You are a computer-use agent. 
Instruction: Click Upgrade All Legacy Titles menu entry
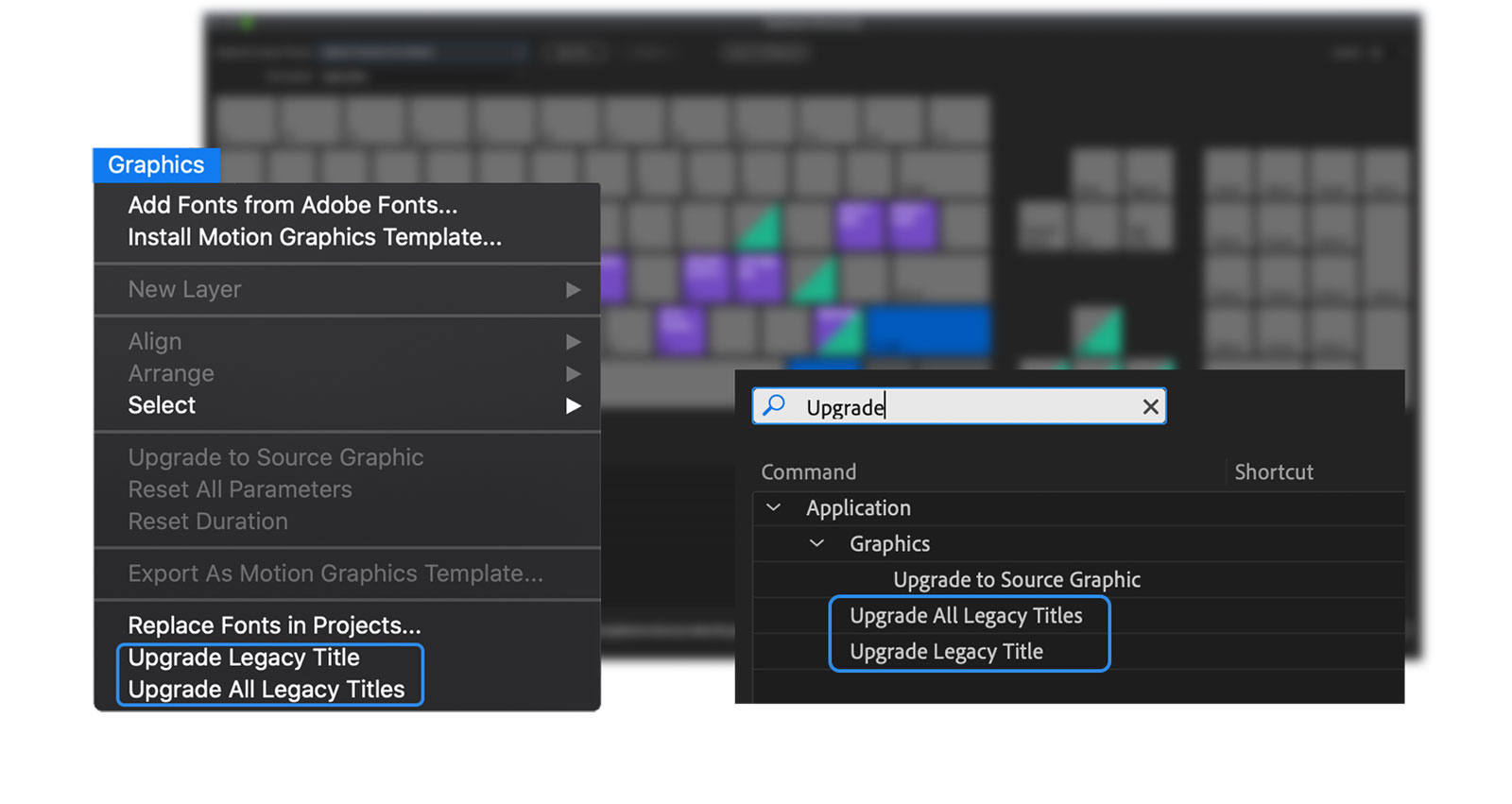pos(266,690)
